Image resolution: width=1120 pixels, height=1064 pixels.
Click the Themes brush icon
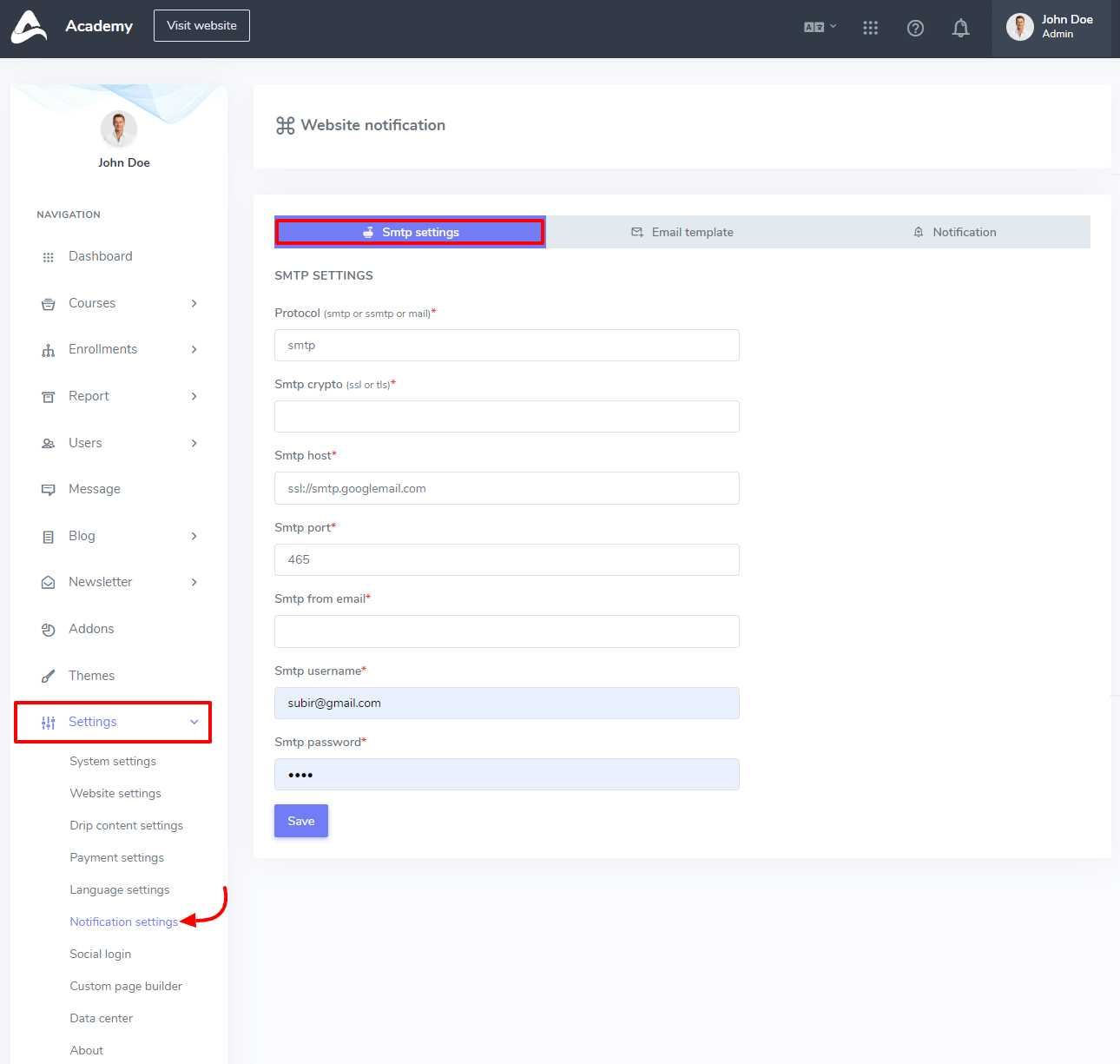click(49, 677)
